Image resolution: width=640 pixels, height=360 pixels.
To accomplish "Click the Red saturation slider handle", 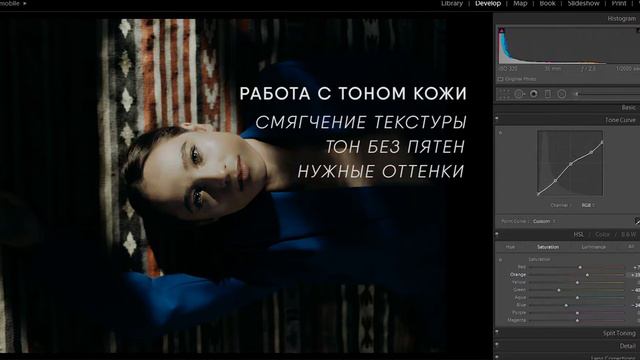I will [x=580, y=267].
